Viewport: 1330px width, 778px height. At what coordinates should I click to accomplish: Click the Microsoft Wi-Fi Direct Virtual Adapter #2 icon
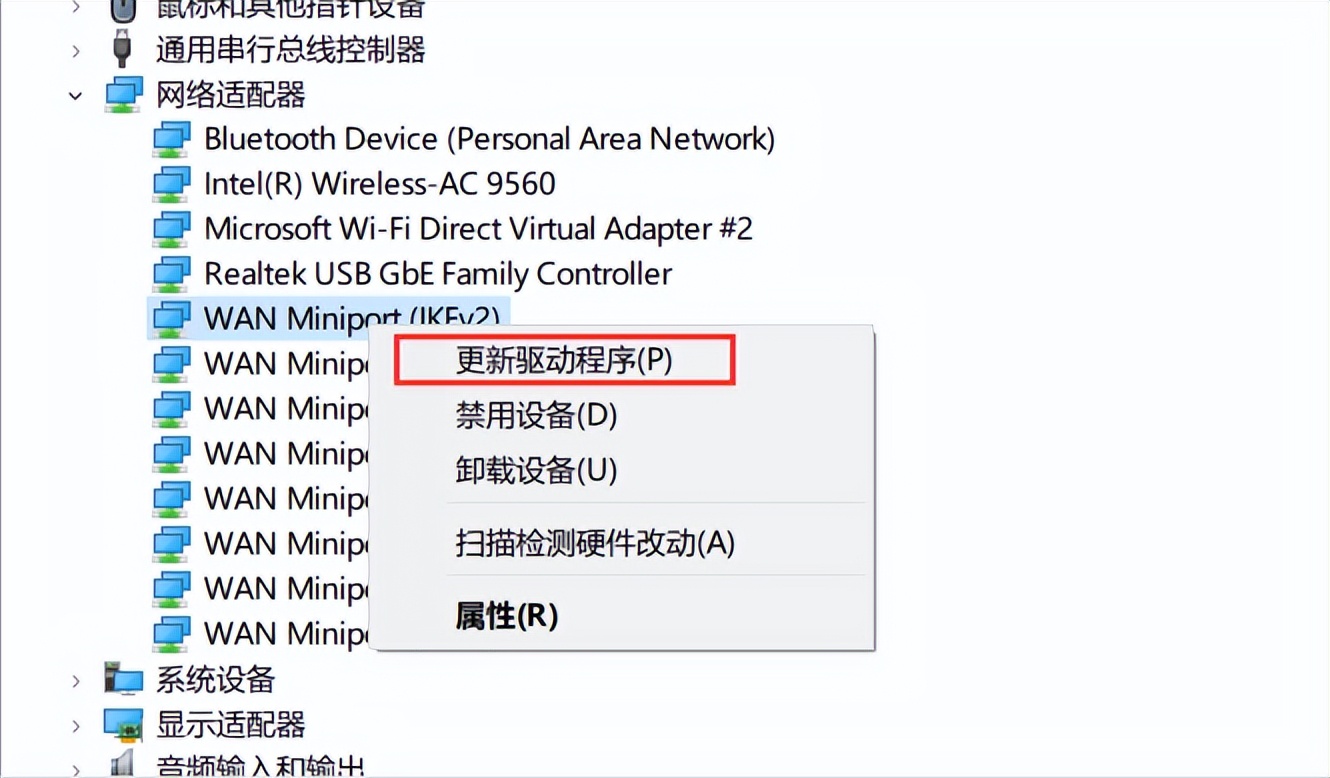point(172,229)
